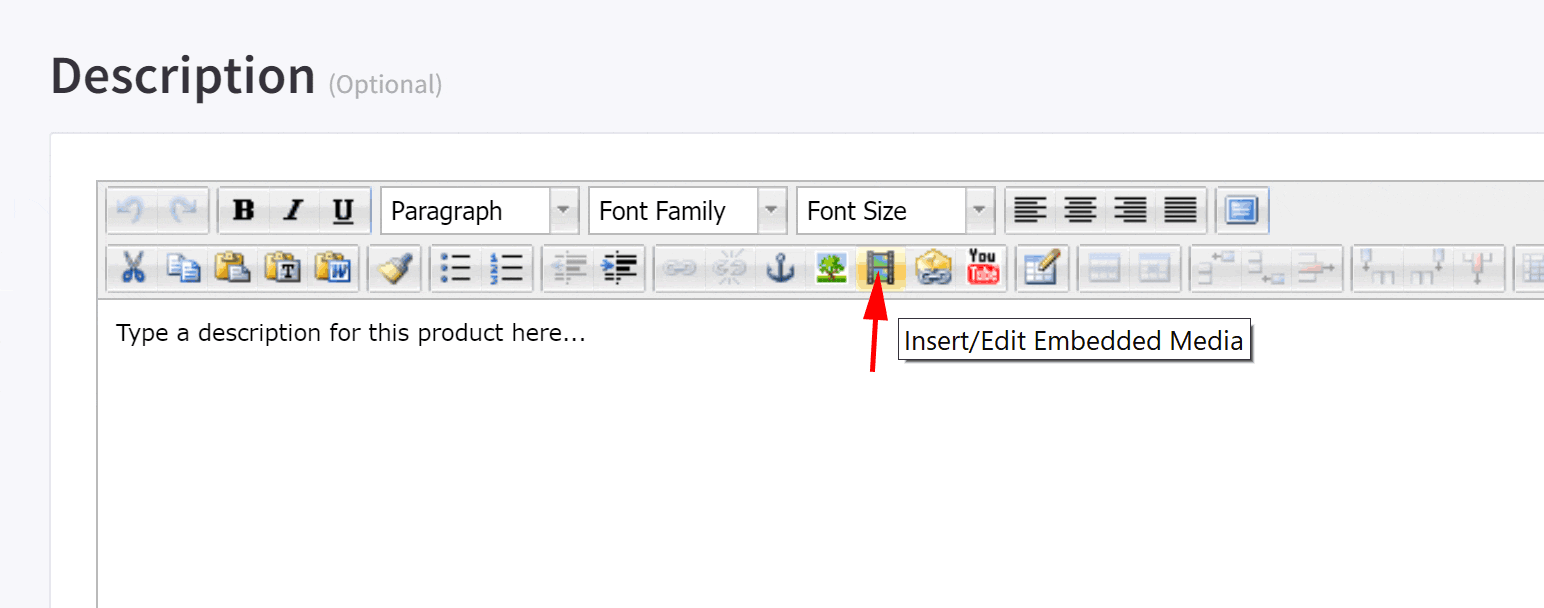Choose Paste from Word icon

click(x=335, y=268)
